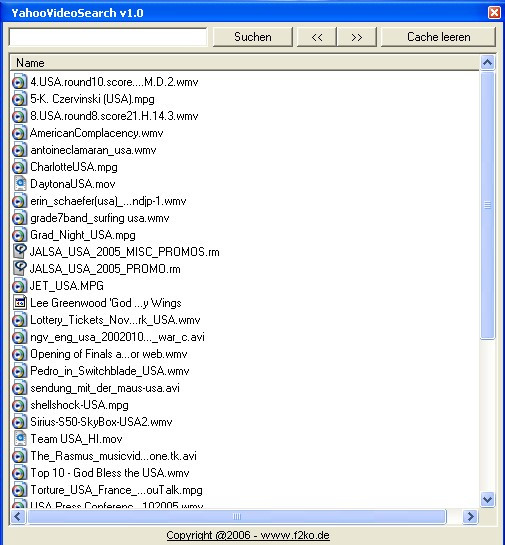Select file name Torture_USA_France_...ouTalk.mpg

click(116, 490)
